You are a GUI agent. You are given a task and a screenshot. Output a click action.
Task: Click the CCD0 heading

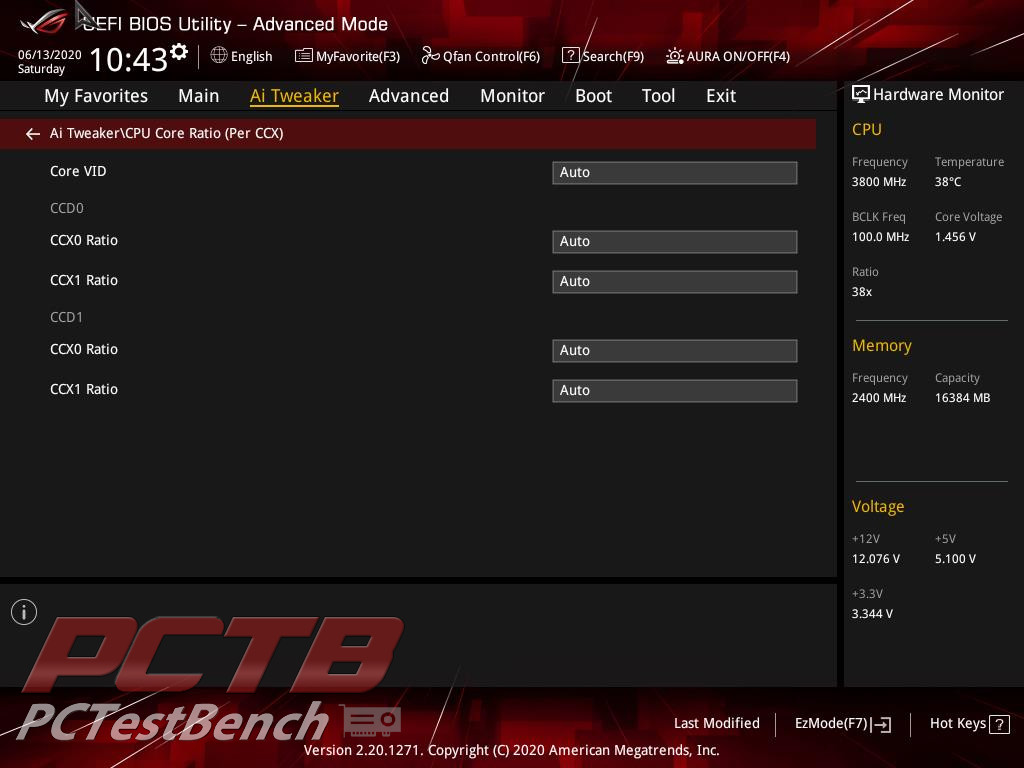tap(67, 208)
